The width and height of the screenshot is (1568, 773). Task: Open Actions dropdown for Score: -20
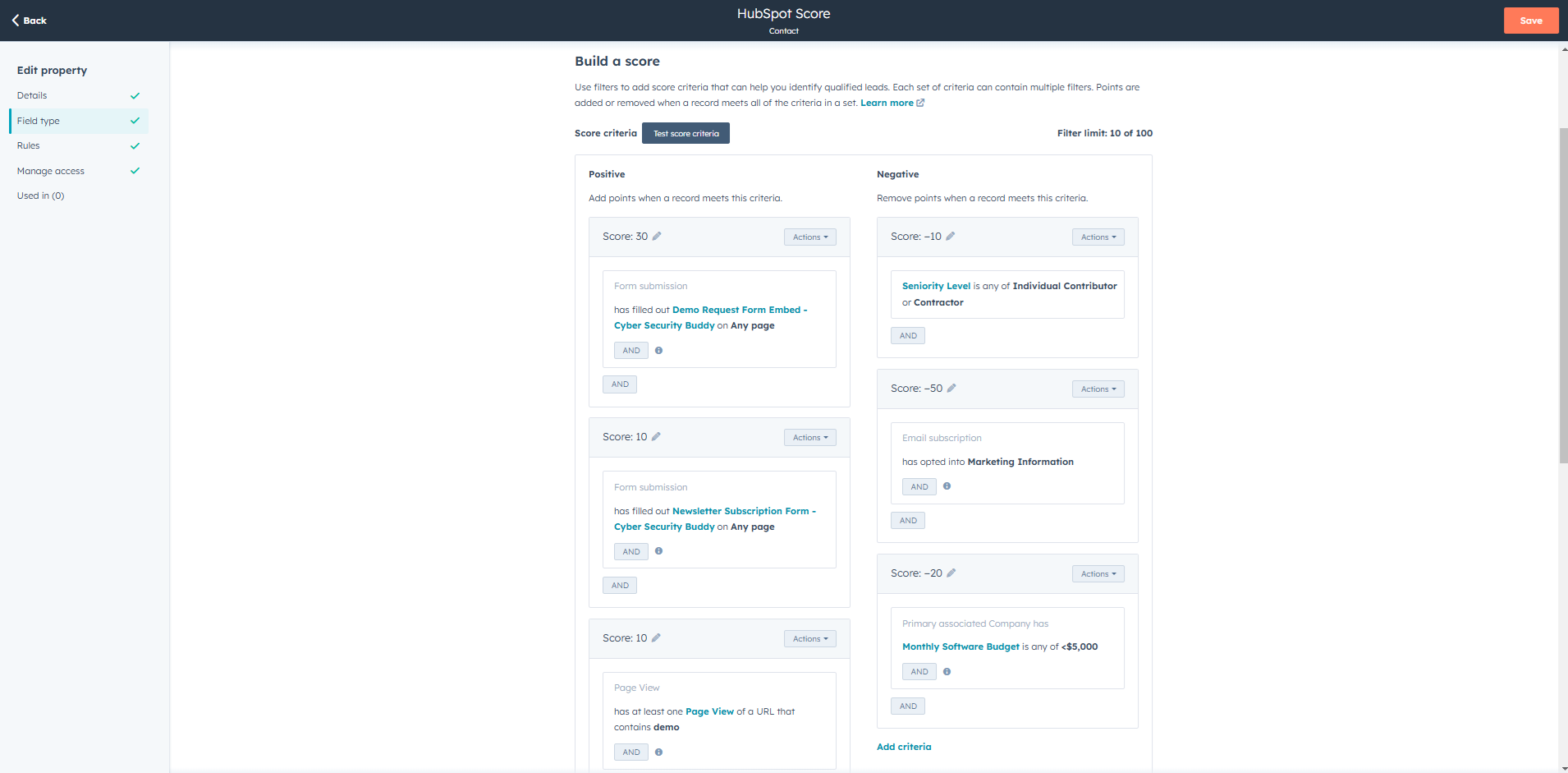pyautogui.click(x=1098, y=574)
